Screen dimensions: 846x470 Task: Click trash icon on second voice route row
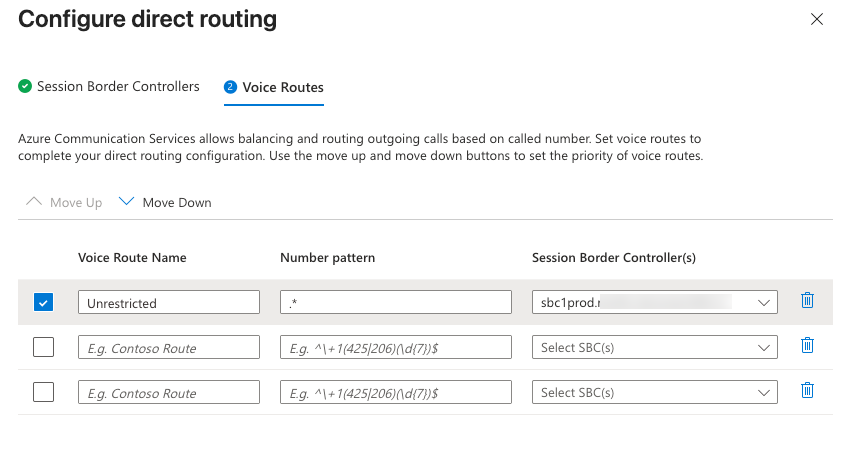click(808, 346)
